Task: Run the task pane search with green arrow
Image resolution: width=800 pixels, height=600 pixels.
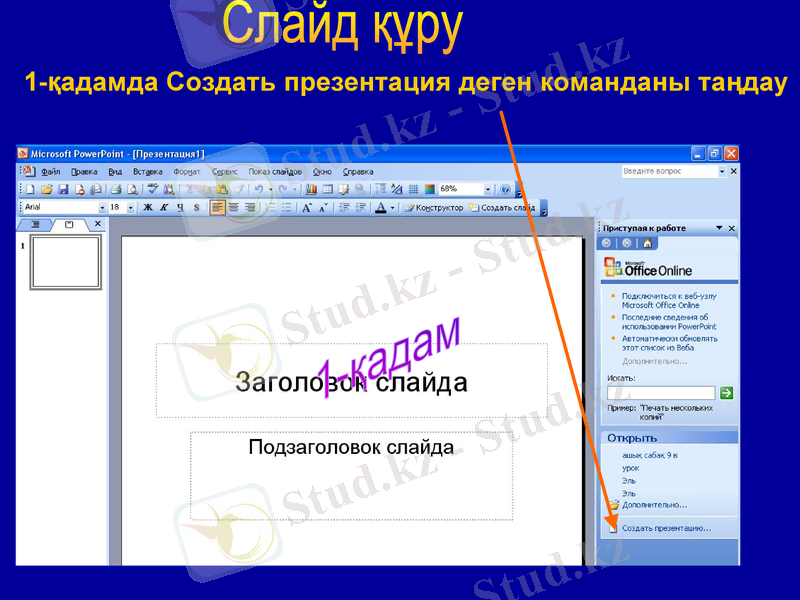Action: pos(726,392)
